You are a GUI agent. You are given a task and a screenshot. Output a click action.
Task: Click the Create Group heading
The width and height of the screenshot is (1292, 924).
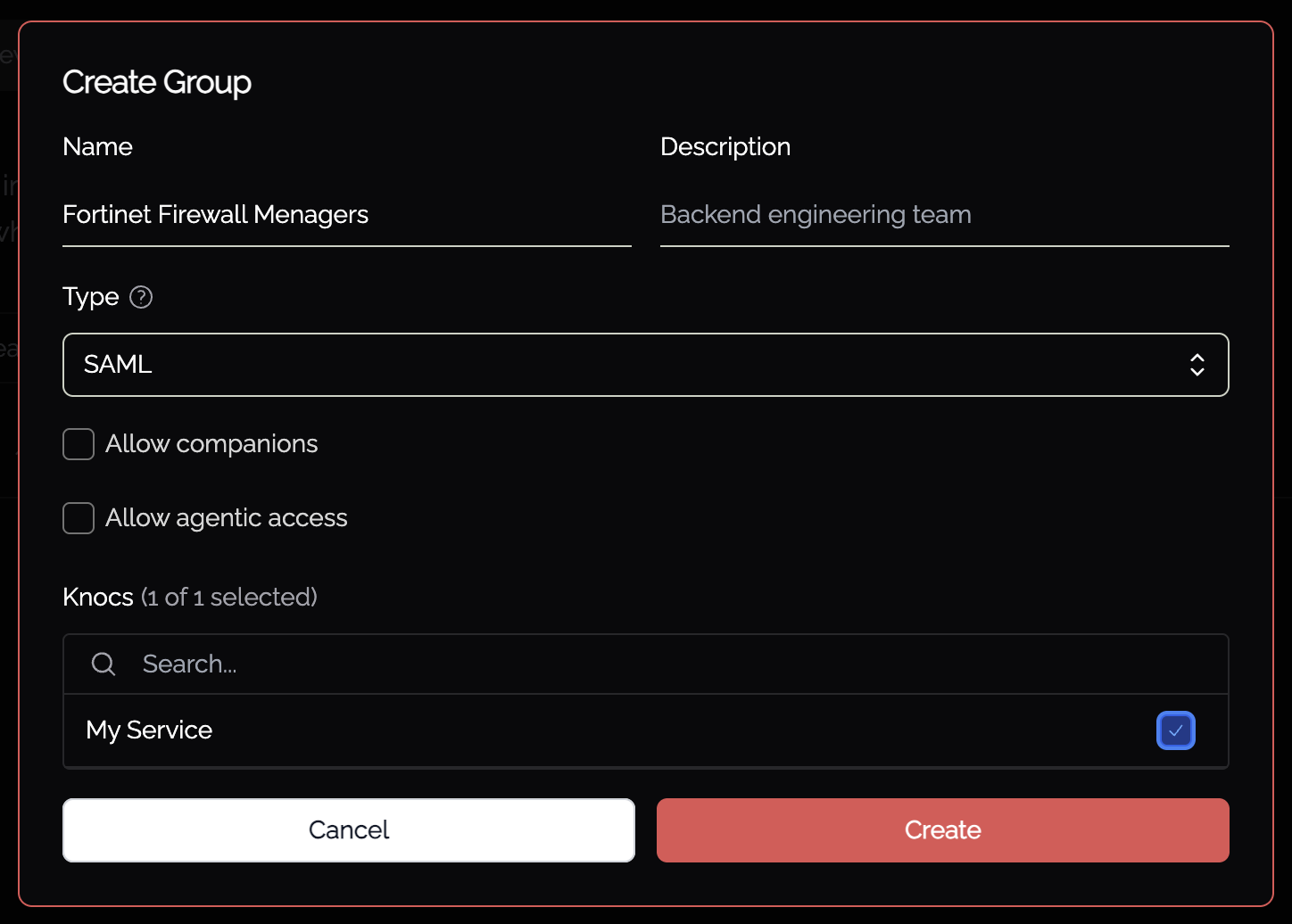pos(157,82)
